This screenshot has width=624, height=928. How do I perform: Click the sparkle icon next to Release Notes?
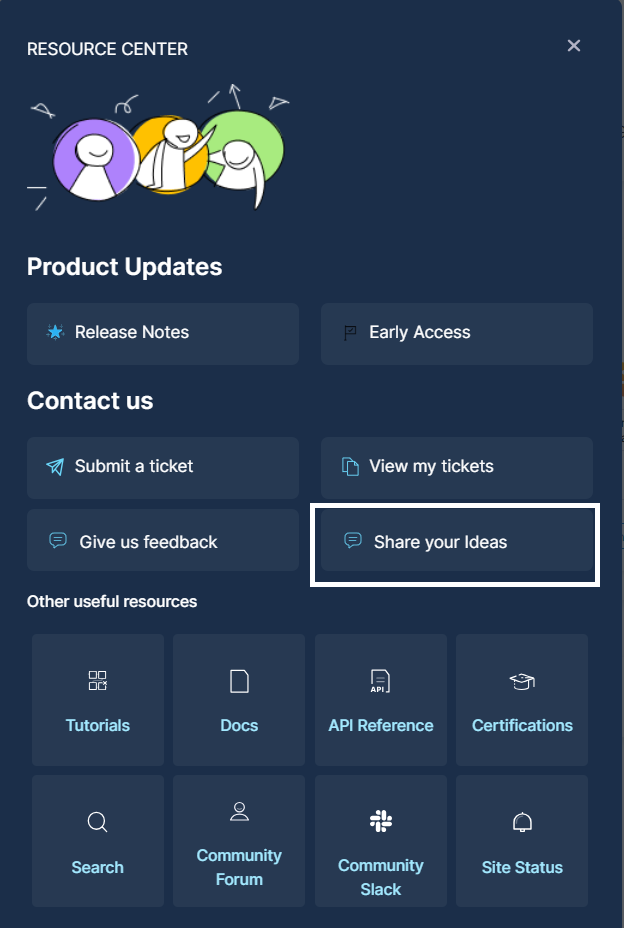pyautogui.click(x=57, y=332)
